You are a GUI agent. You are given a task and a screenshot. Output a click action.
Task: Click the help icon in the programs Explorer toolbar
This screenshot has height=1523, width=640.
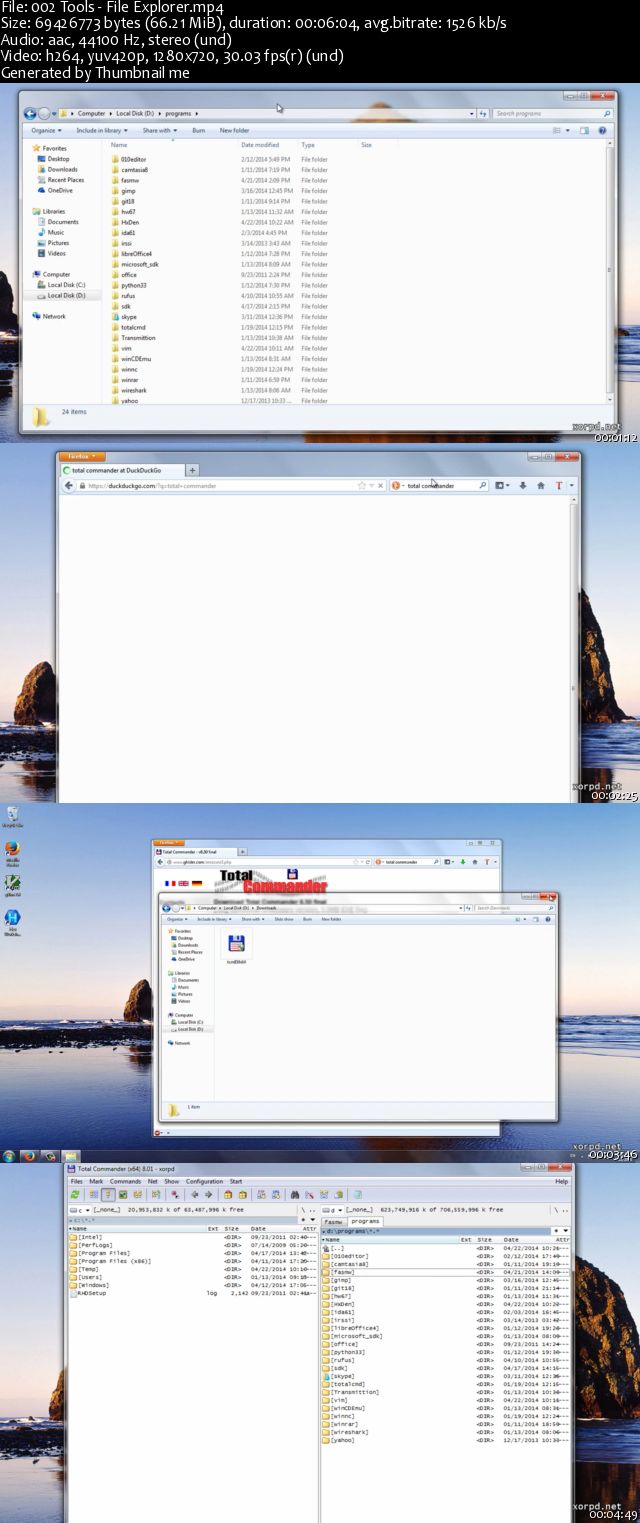point(603,130)
